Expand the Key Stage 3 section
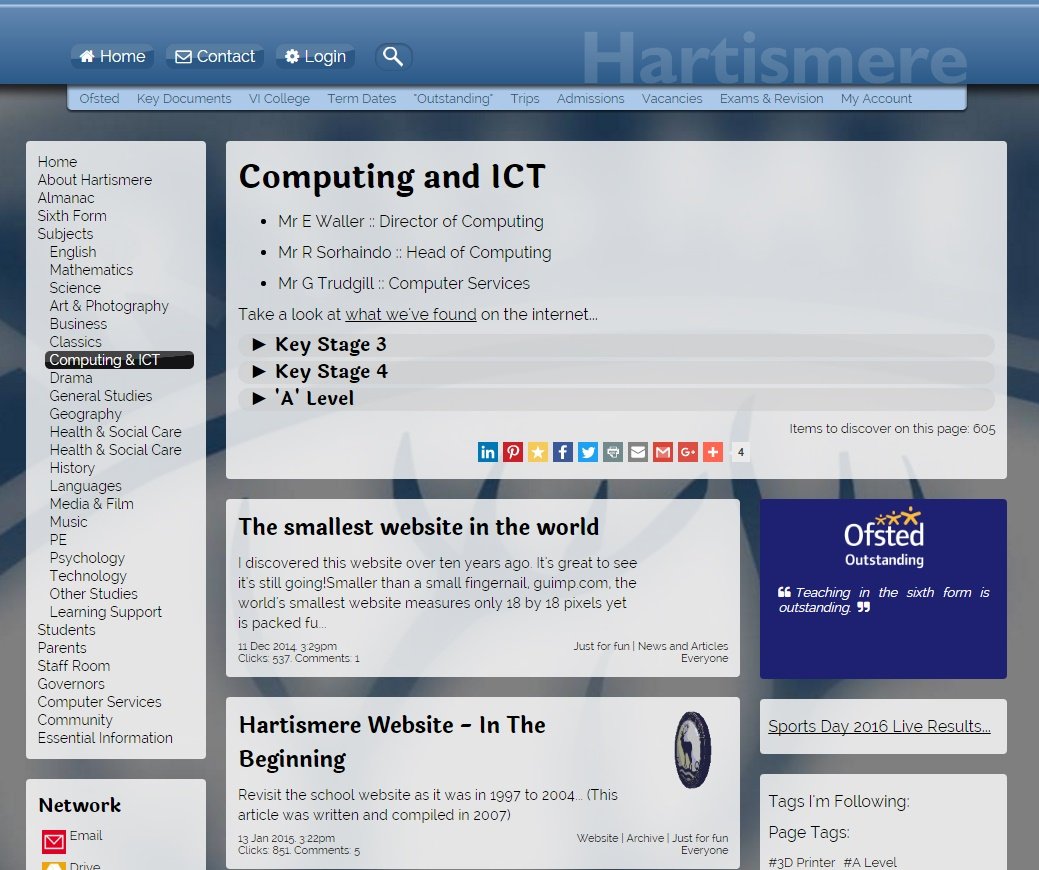This screenshot has width=1039, height=870. coord(330,345)
